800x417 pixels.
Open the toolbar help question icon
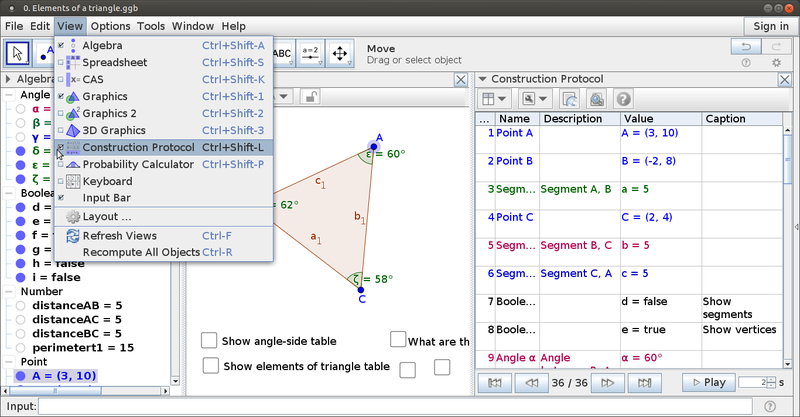[746, 63]
